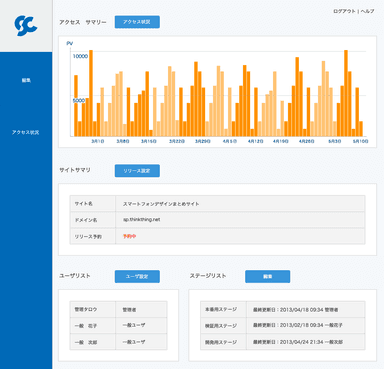Image resolution: width=384 pixels, height=369 pixels.
Task: Select the ステージリスト heading
Action: tap(208, 276)
